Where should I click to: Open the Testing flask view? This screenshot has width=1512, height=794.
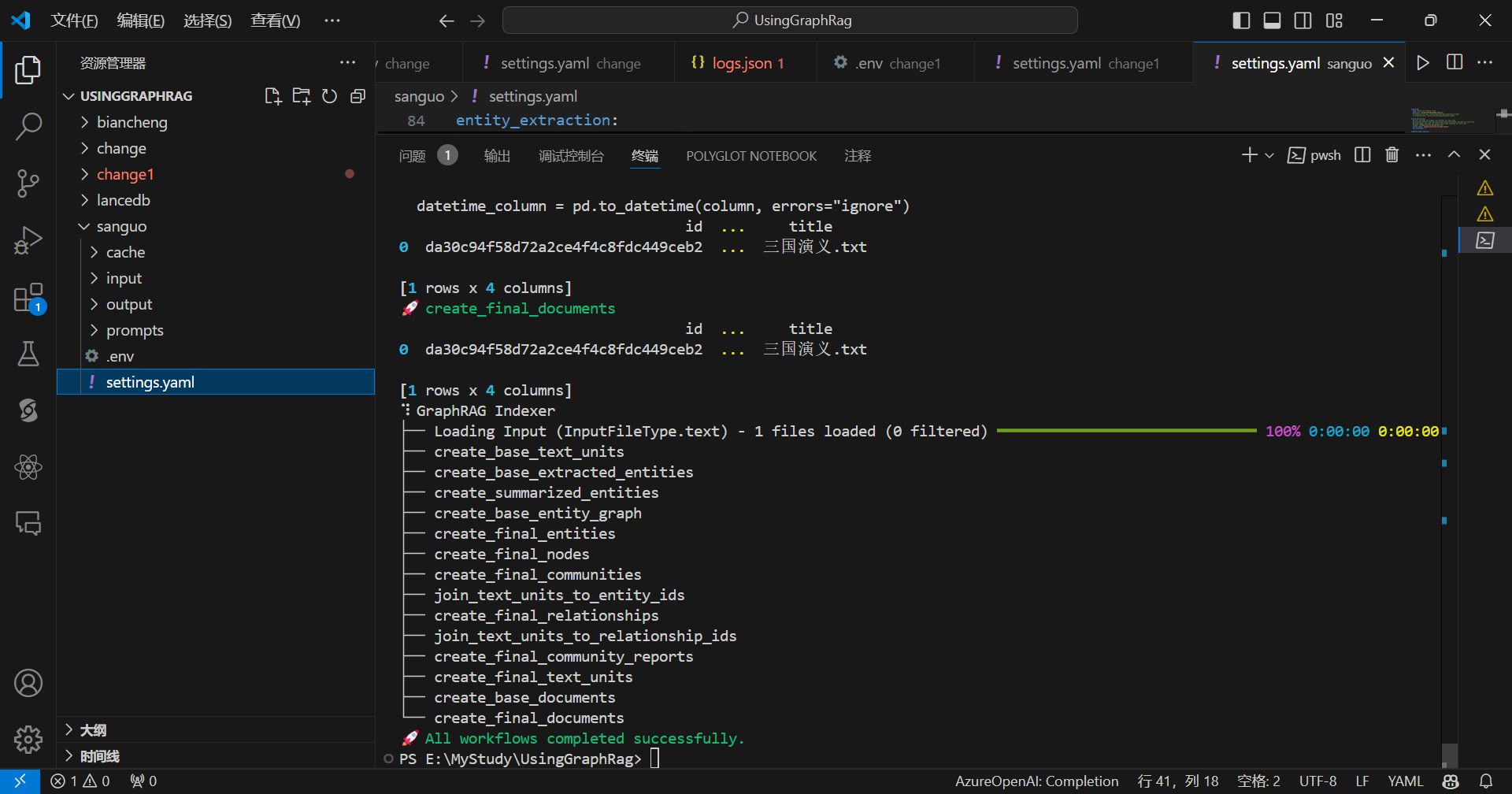pos(28,354)
